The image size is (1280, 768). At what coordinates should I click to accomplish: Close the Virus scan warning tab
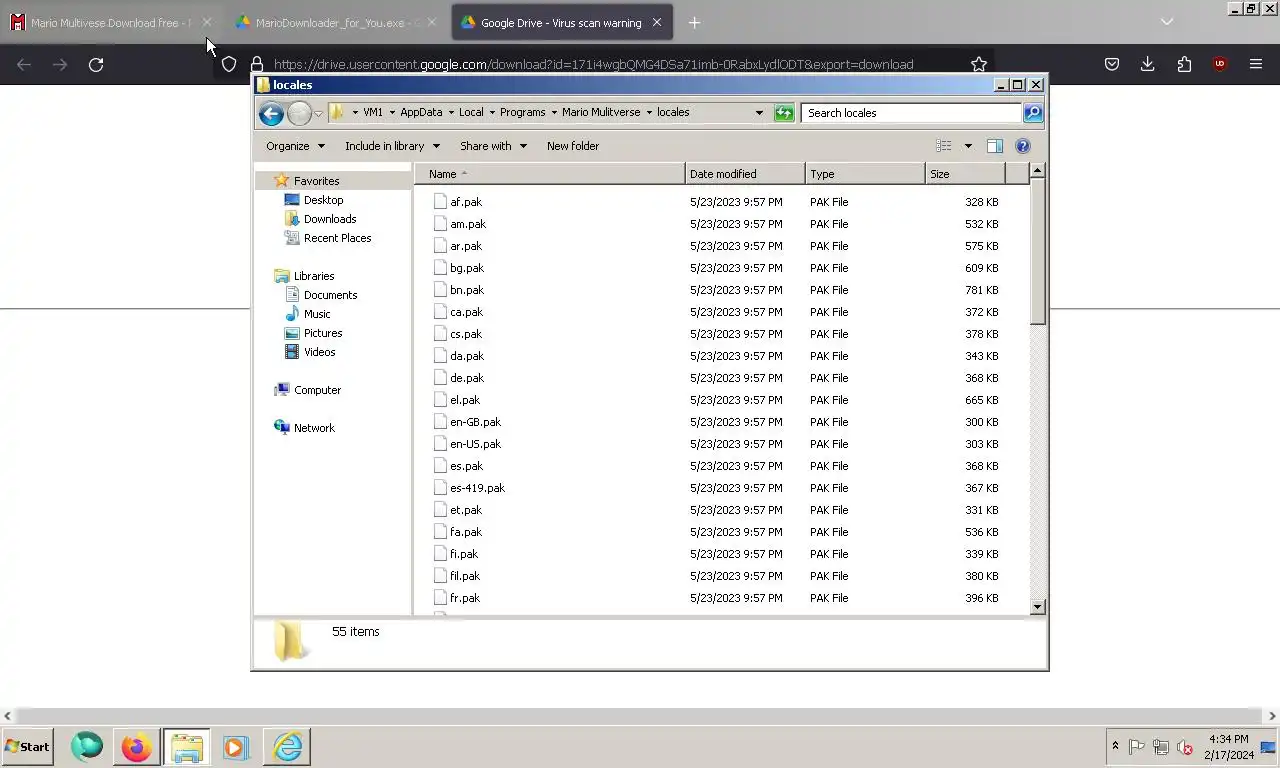[657, 22]
